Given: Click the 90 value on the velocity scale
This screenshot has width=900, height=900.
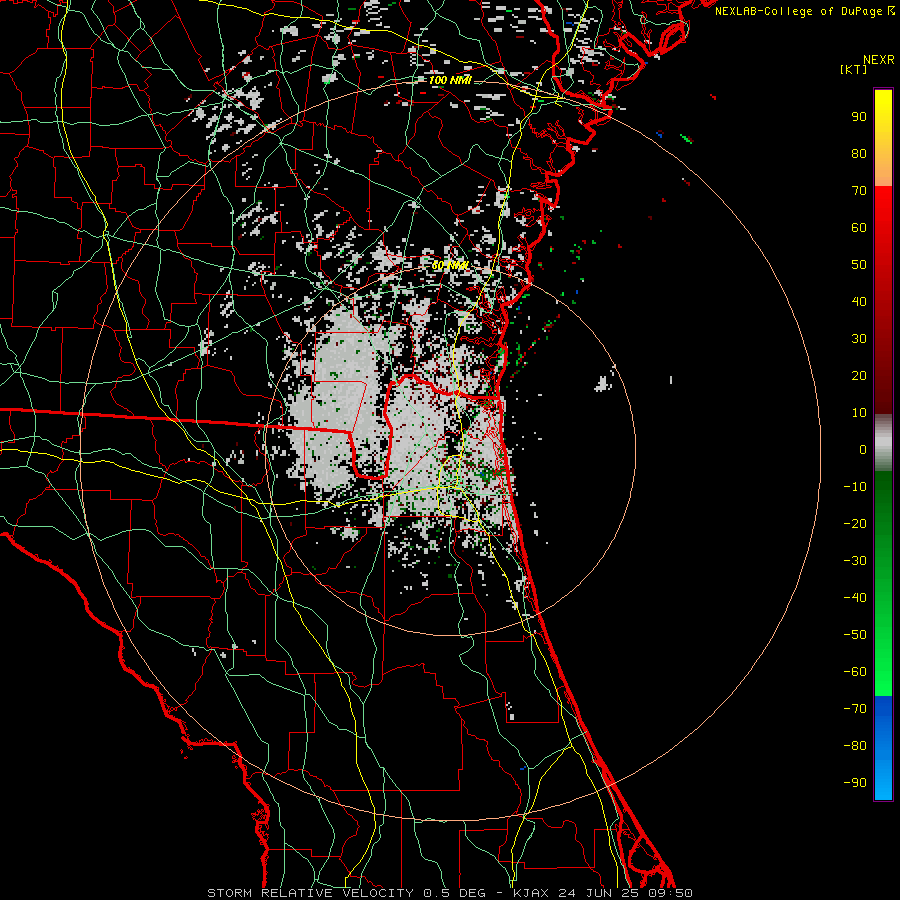Looking at the screenshot, I should coord(859,117).
